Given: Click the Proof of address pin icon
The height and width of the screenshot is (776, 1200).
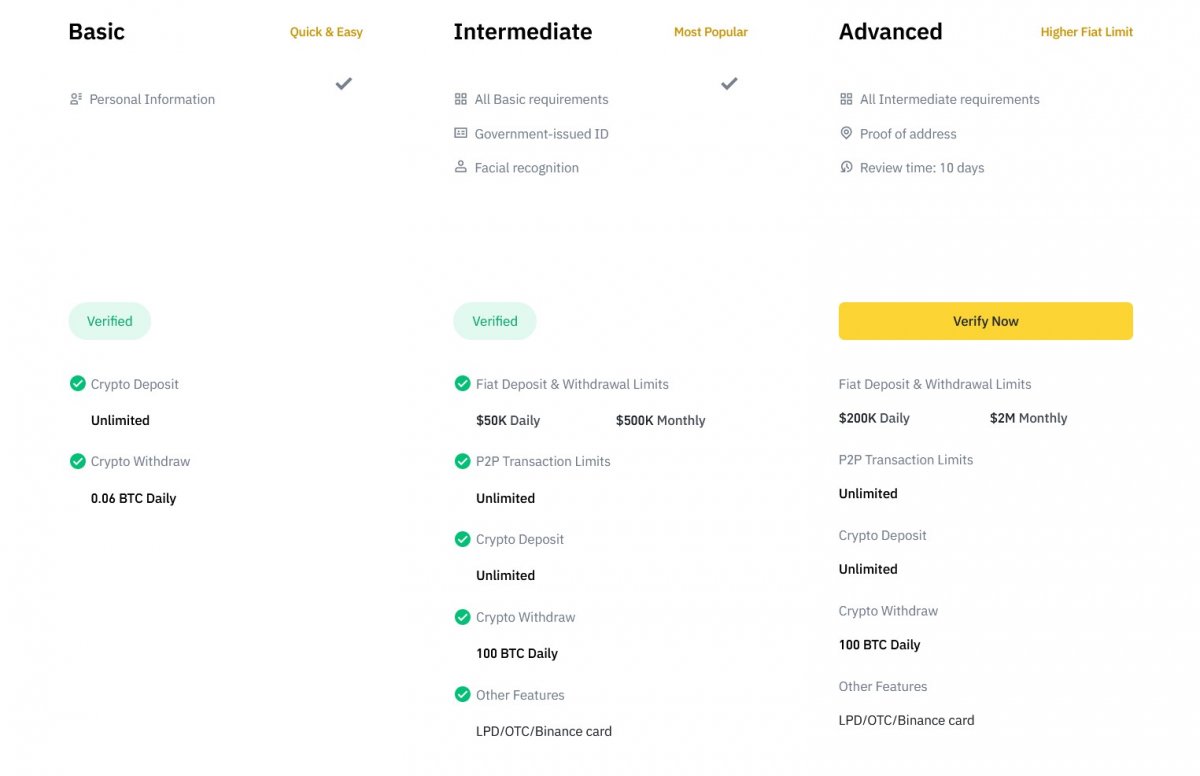Looking at the screenshot, I should coord(846,133).
